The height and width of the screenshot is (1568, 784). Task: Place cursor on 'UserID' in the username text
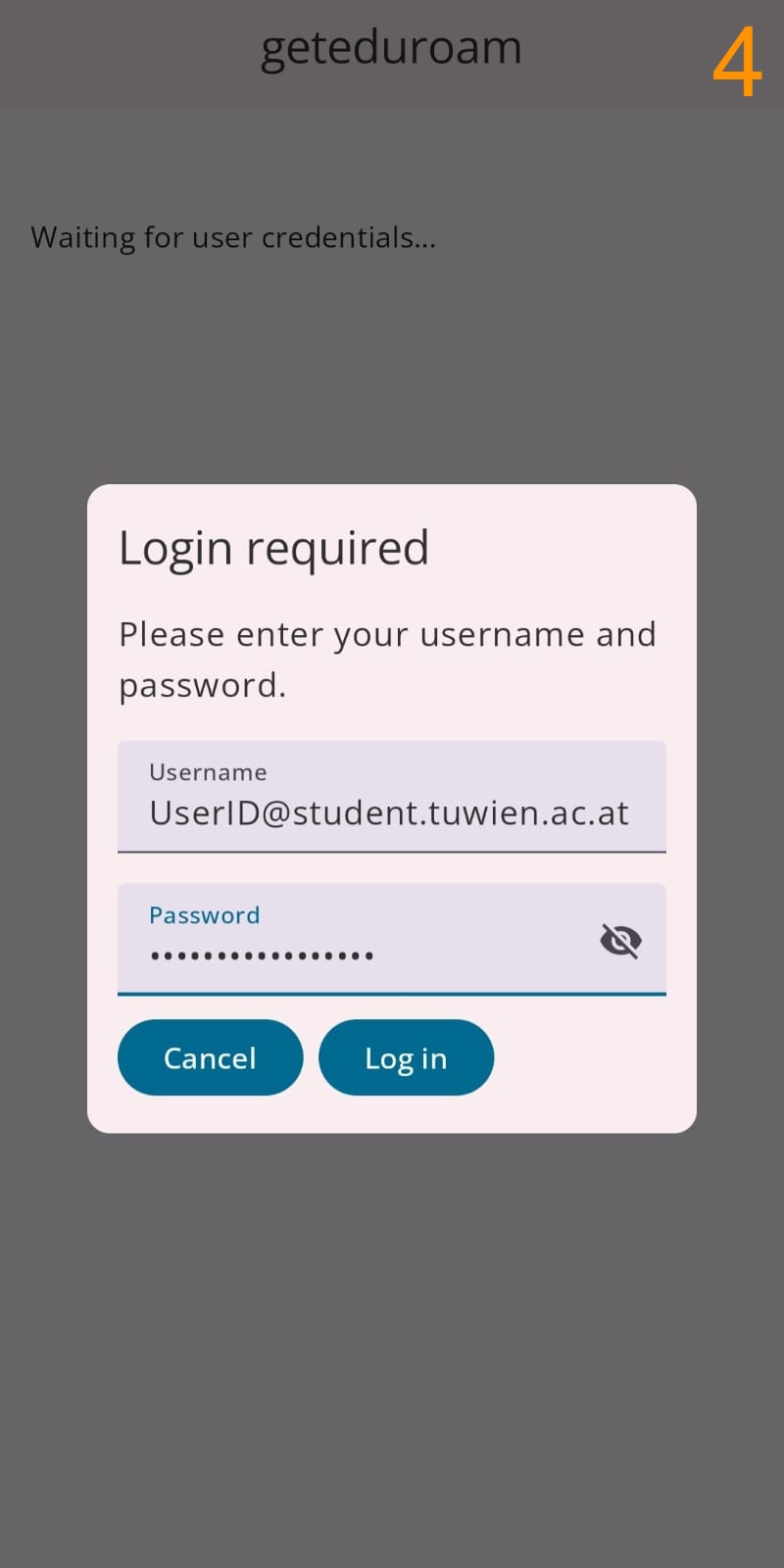205,813
